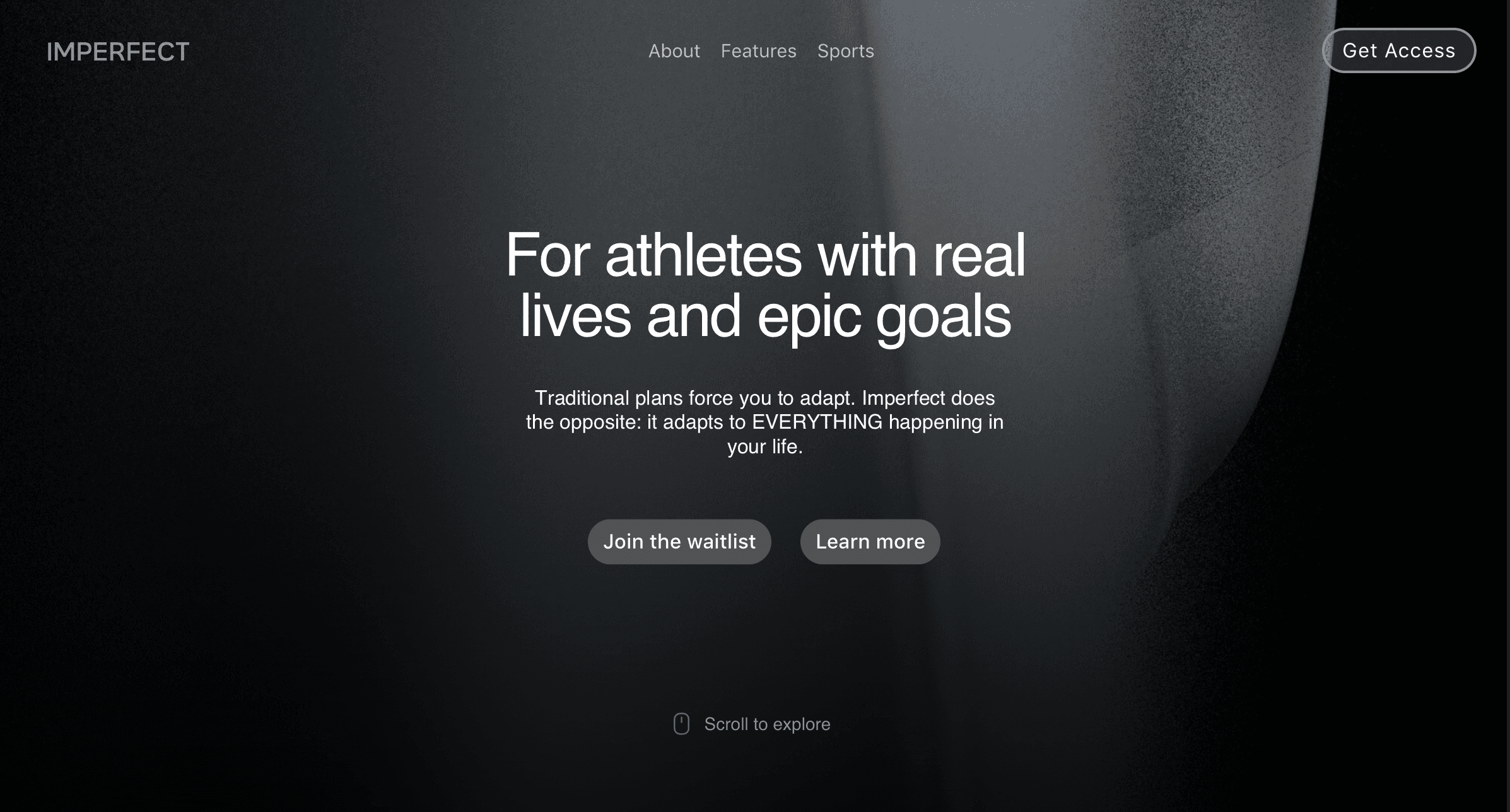Click the 'lives and epic goals' headline line
Screen dimensions: 1510x812
pos(765,315)
